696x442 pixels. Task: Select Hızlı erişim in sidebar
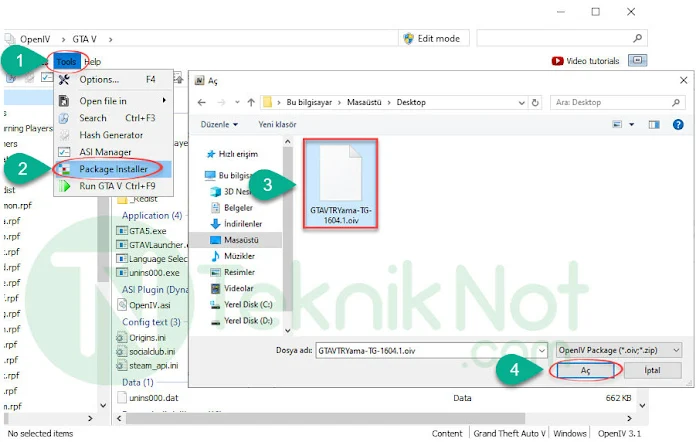[x=238, y=154]
